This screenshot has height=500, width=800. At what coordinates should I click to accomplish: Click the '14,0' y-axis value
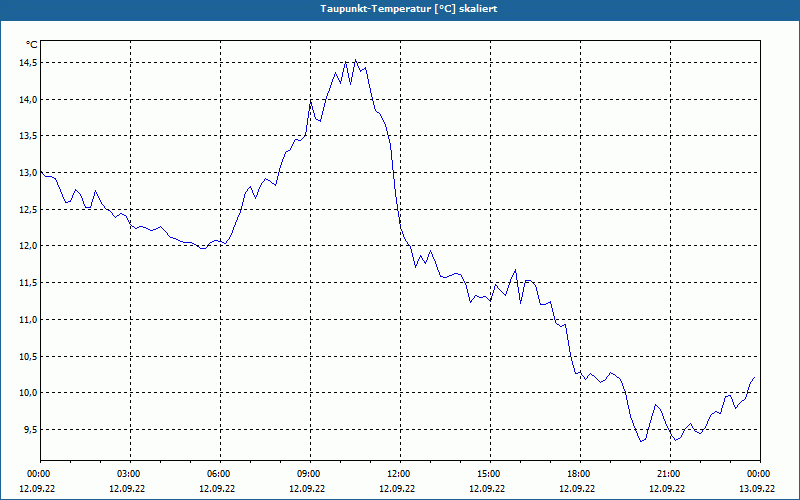click(x=28, y=99)
